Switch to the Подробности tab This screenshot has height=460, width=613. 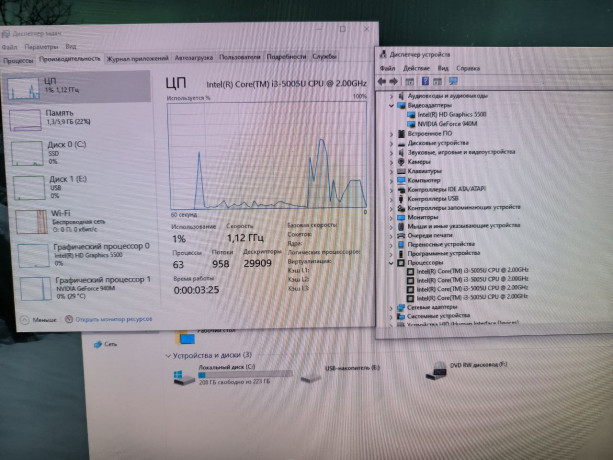(286, 57)
